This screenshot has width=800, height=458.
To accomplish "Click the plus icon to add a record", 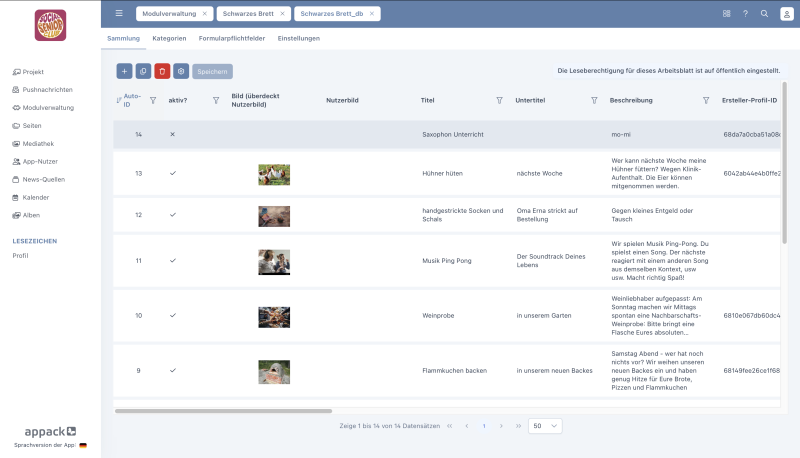I will point(124,71).
